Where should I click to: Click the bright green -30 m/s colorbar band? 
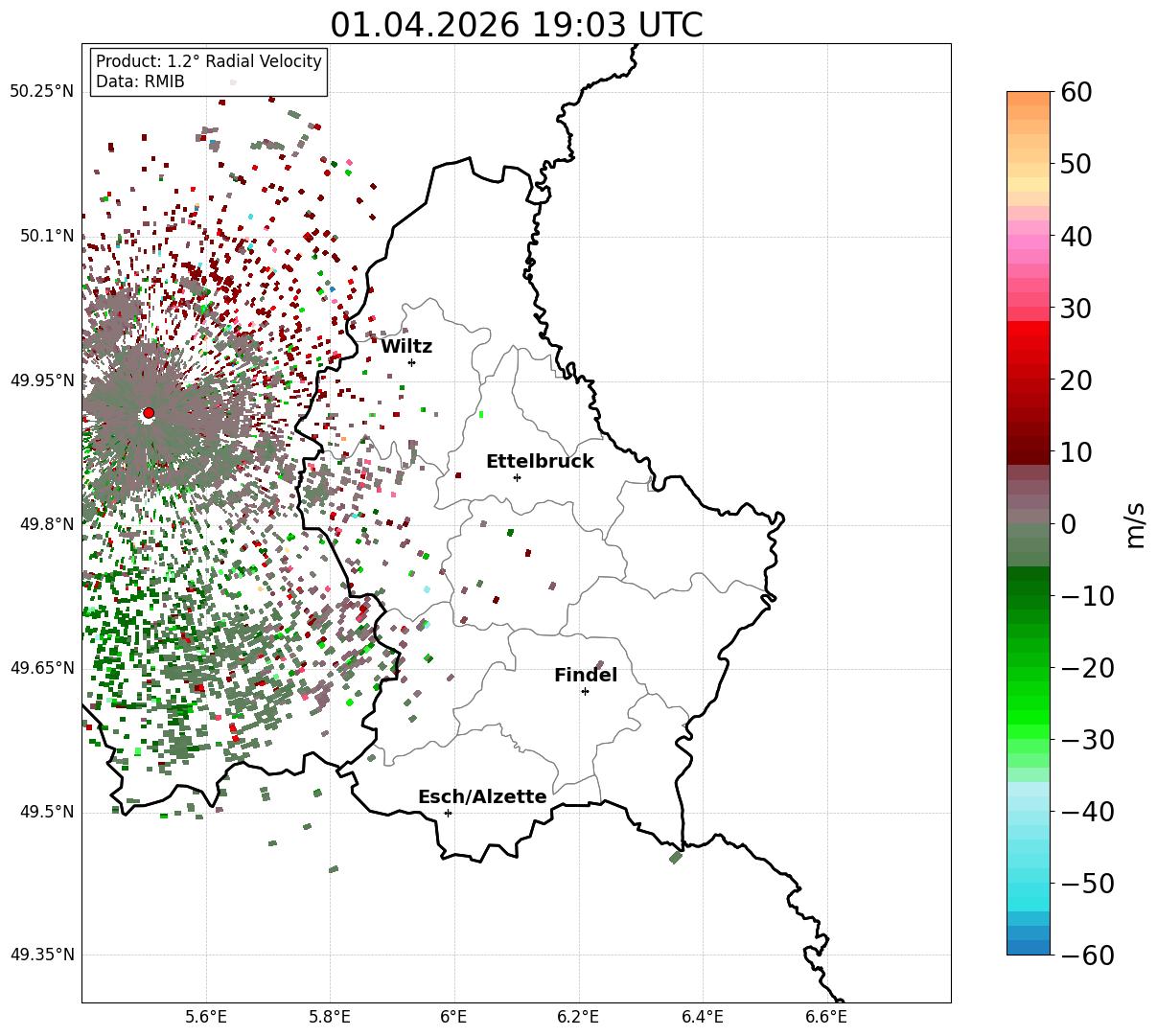1029,739
